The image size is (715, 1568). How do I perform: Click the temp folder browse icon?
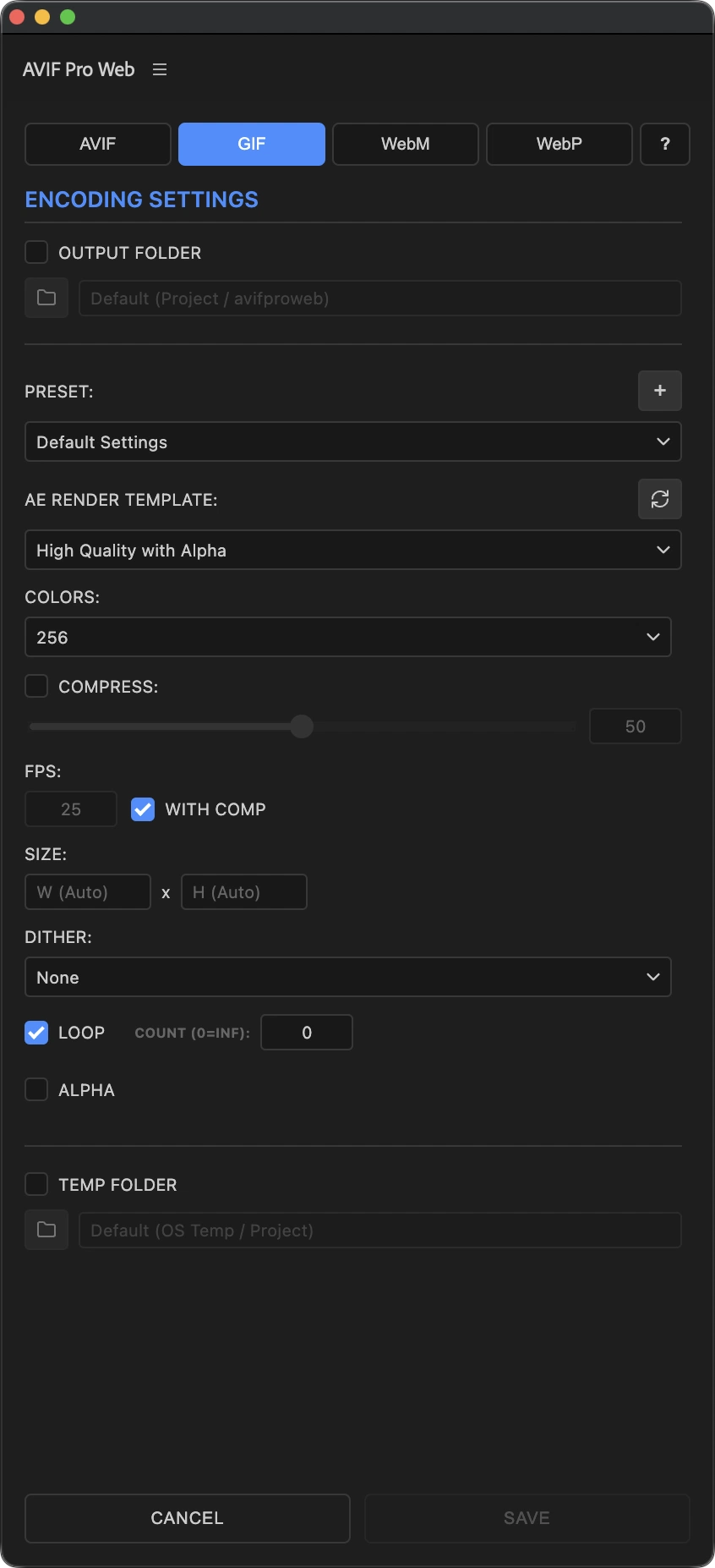pyautogui.click(x=46, y=1230)
